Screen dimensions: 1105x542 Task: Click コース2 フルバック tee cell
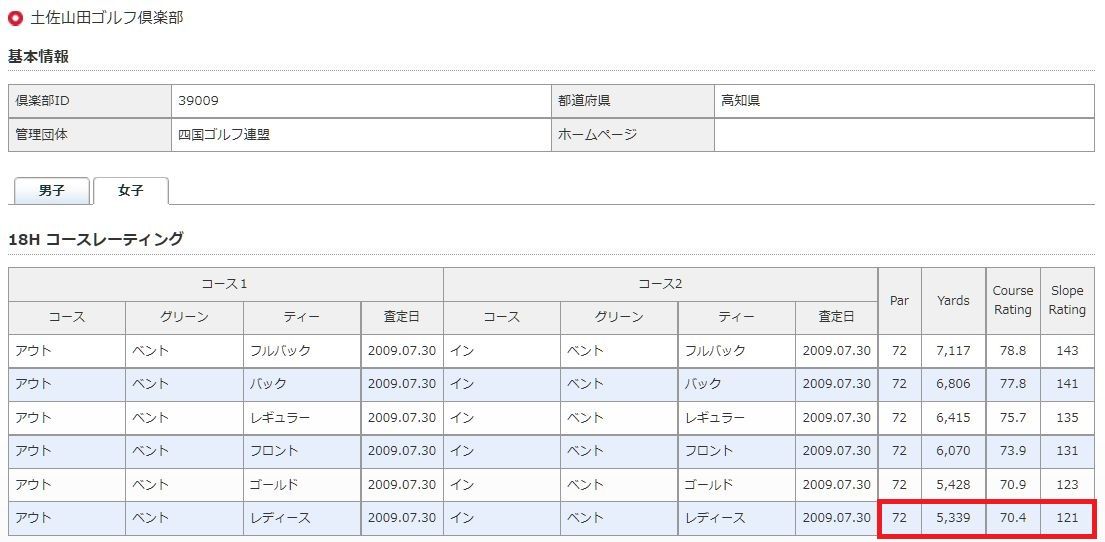pos(736,350)
